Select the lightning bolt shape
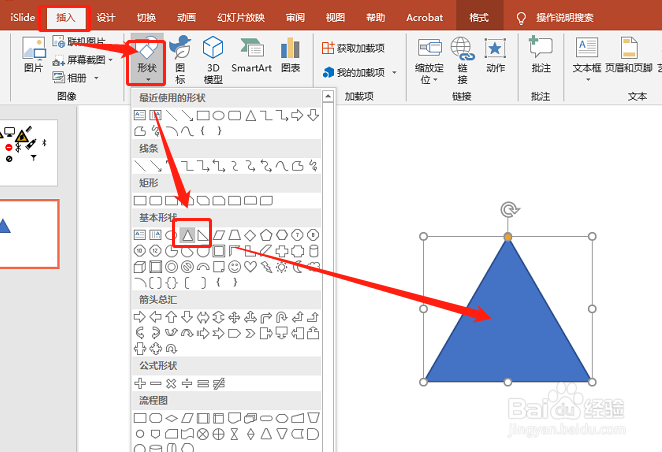Viewport: 662px width, 452px height. tap(266, 267)
